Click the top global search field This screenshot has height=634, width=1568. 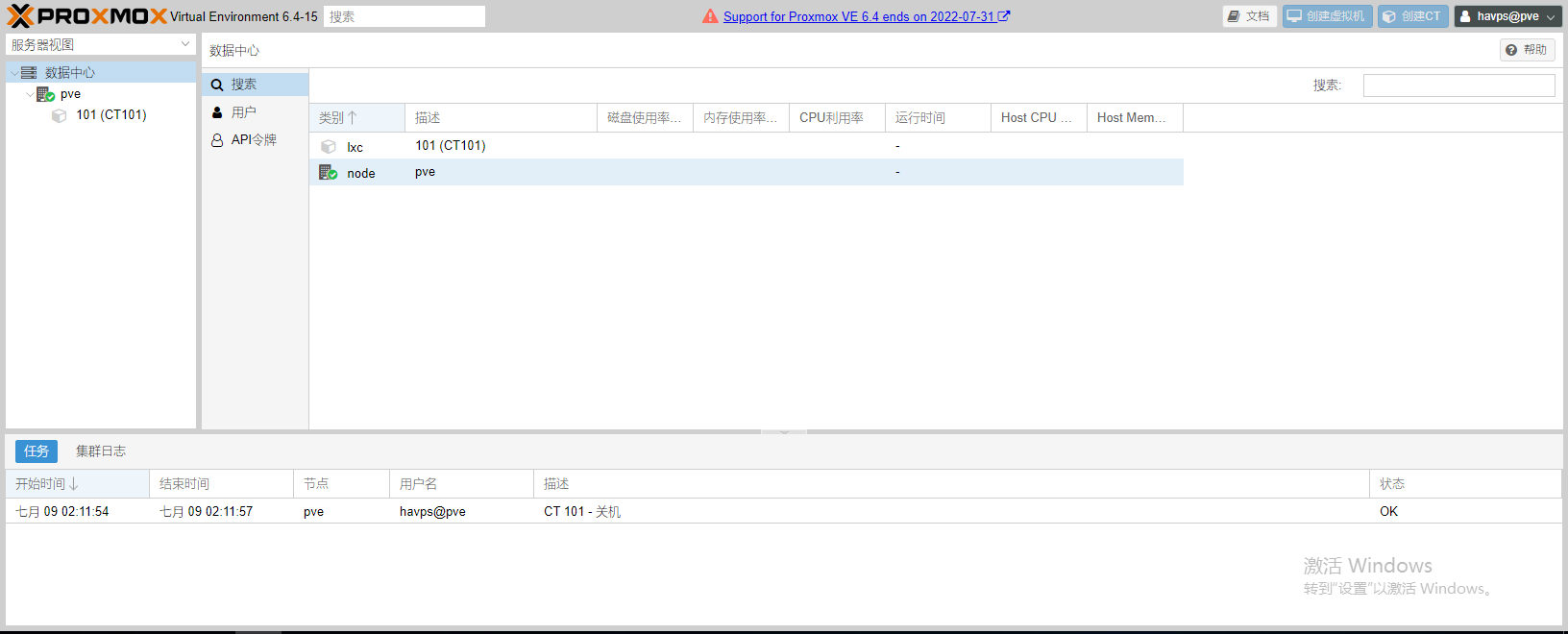pyautogui.click(x=404, y=16)
